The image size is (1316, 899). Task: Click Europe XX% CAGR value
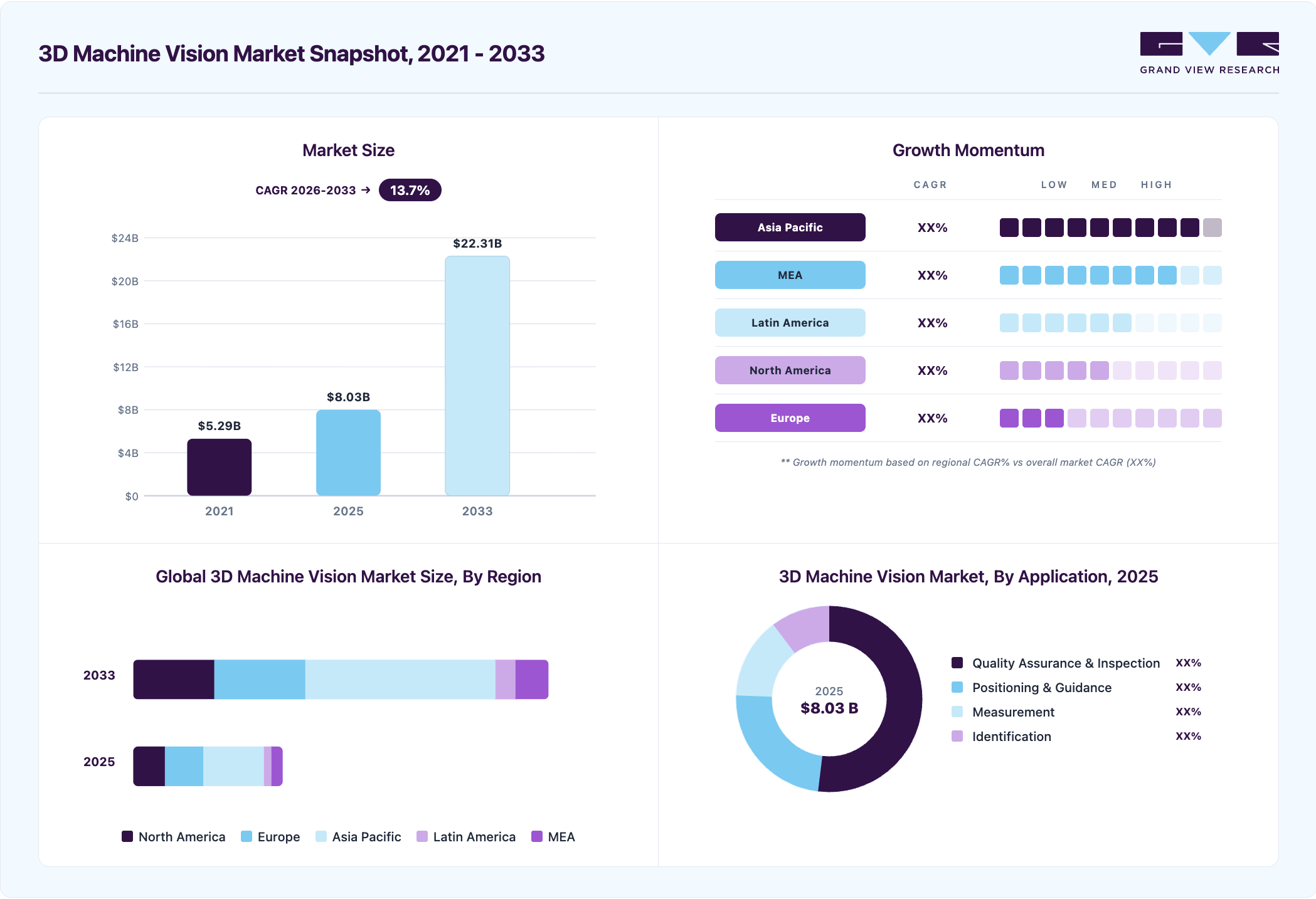click(932, 418)
